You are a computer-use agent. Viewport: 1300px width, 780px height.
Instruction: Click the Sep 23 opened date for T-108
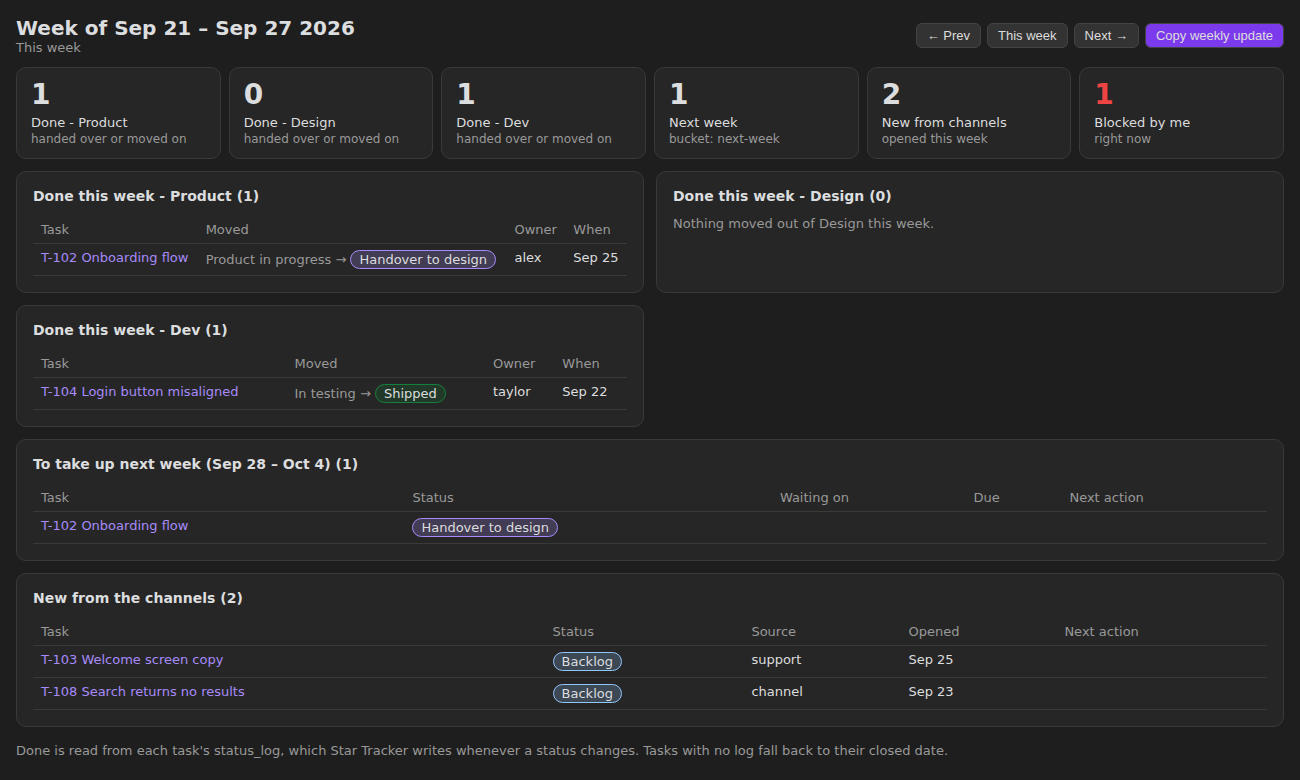pos(931,692)
